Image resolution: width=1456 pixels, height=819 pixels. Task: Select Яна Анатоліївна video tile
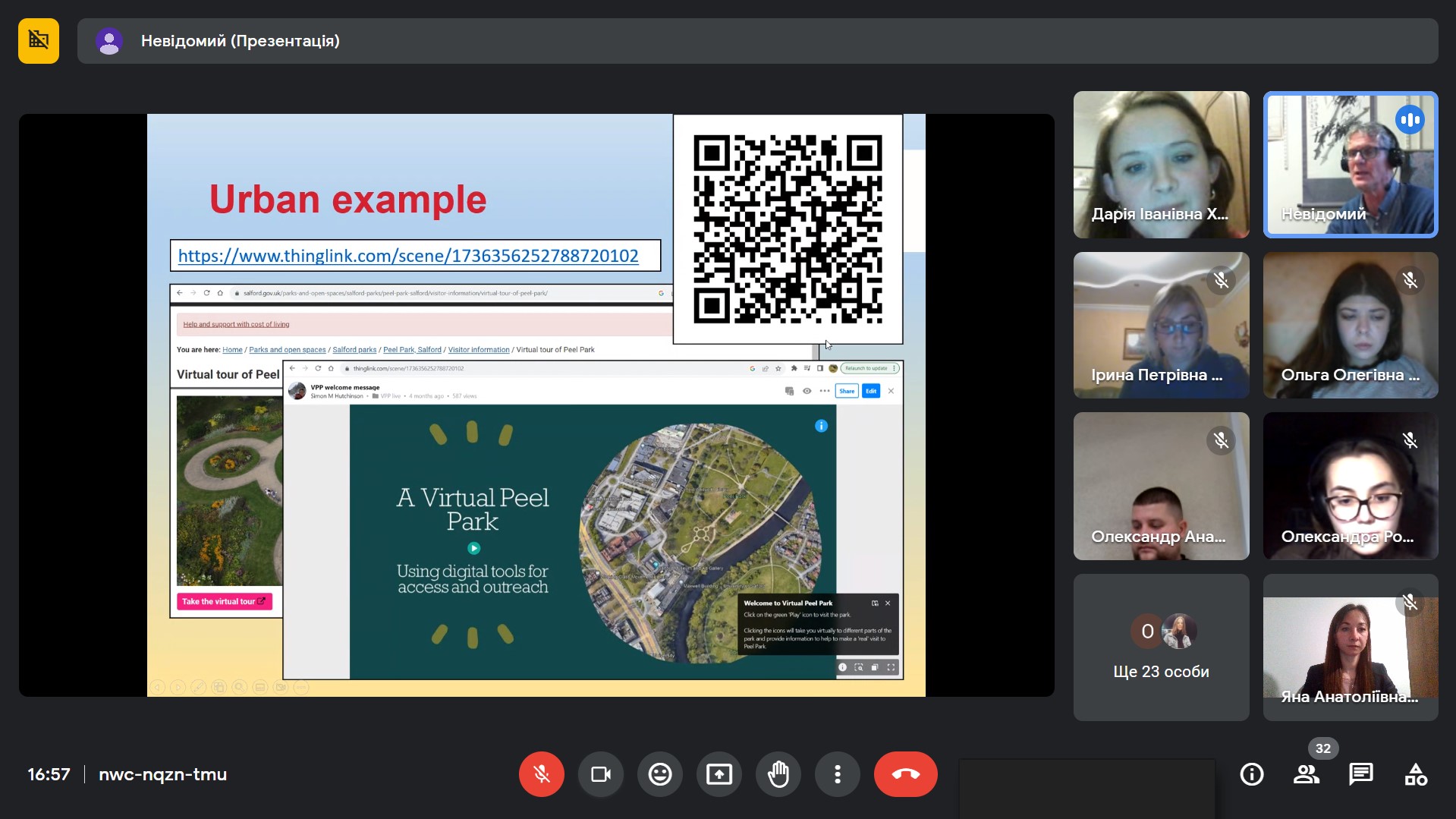1351,647
